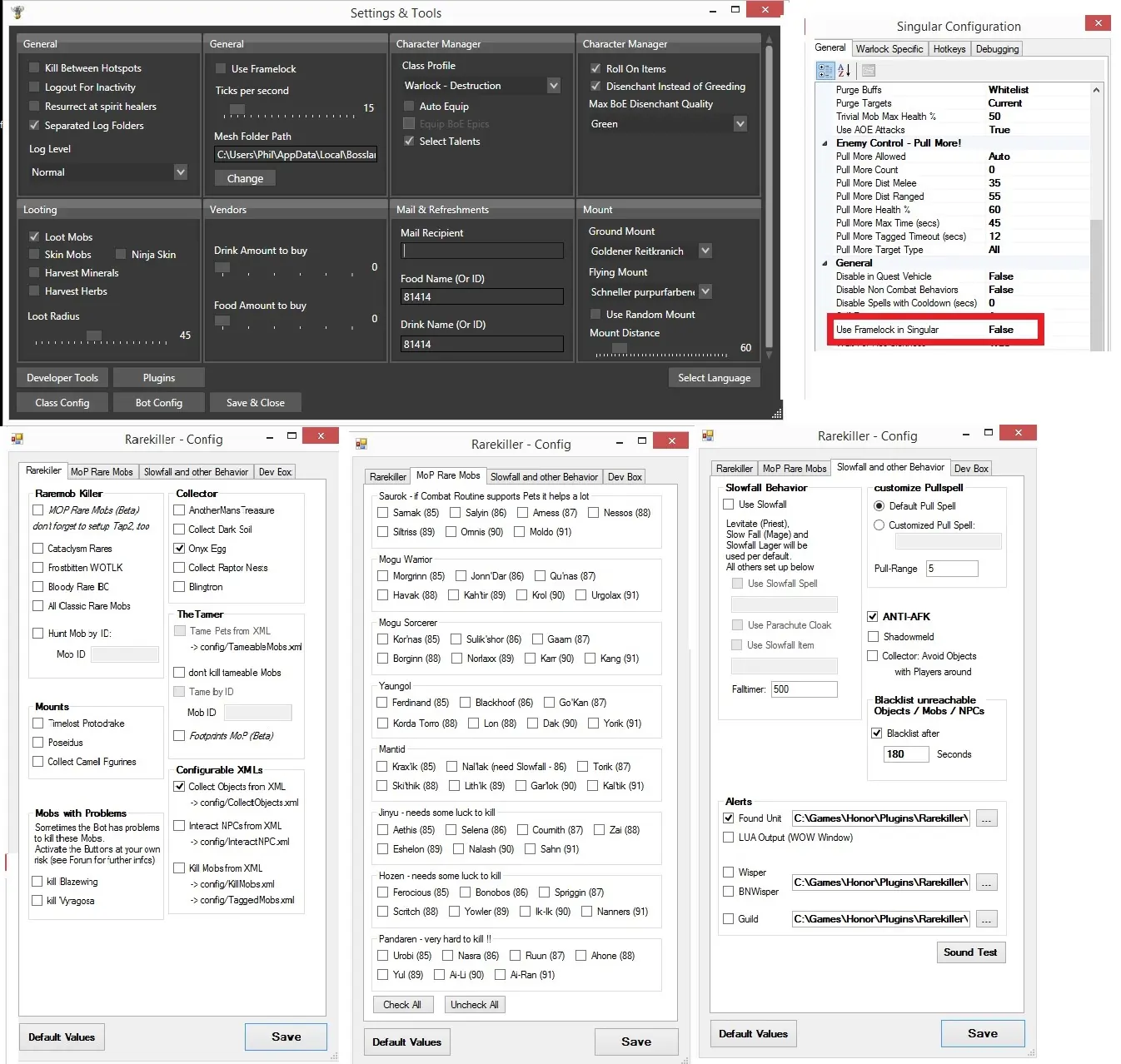1121x1064 pixels.
Task: Toggle the Onyx Egg collector option
Action: coord(179,549)
